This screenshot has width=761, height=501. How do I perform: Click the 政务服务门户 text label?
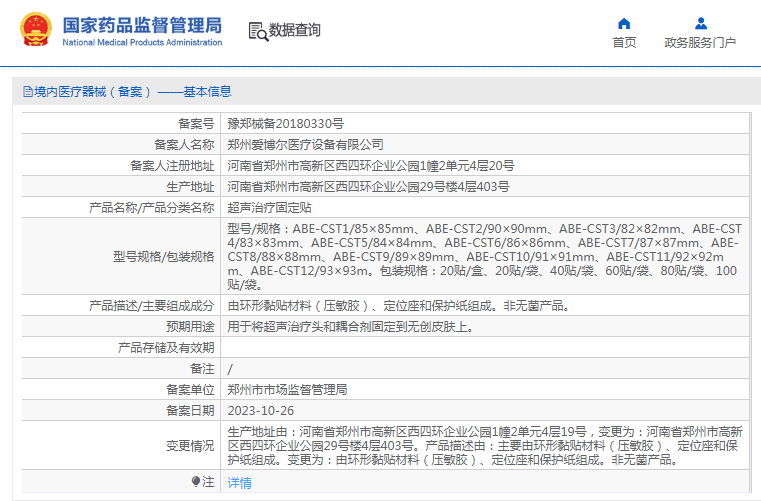click(700, 43)
